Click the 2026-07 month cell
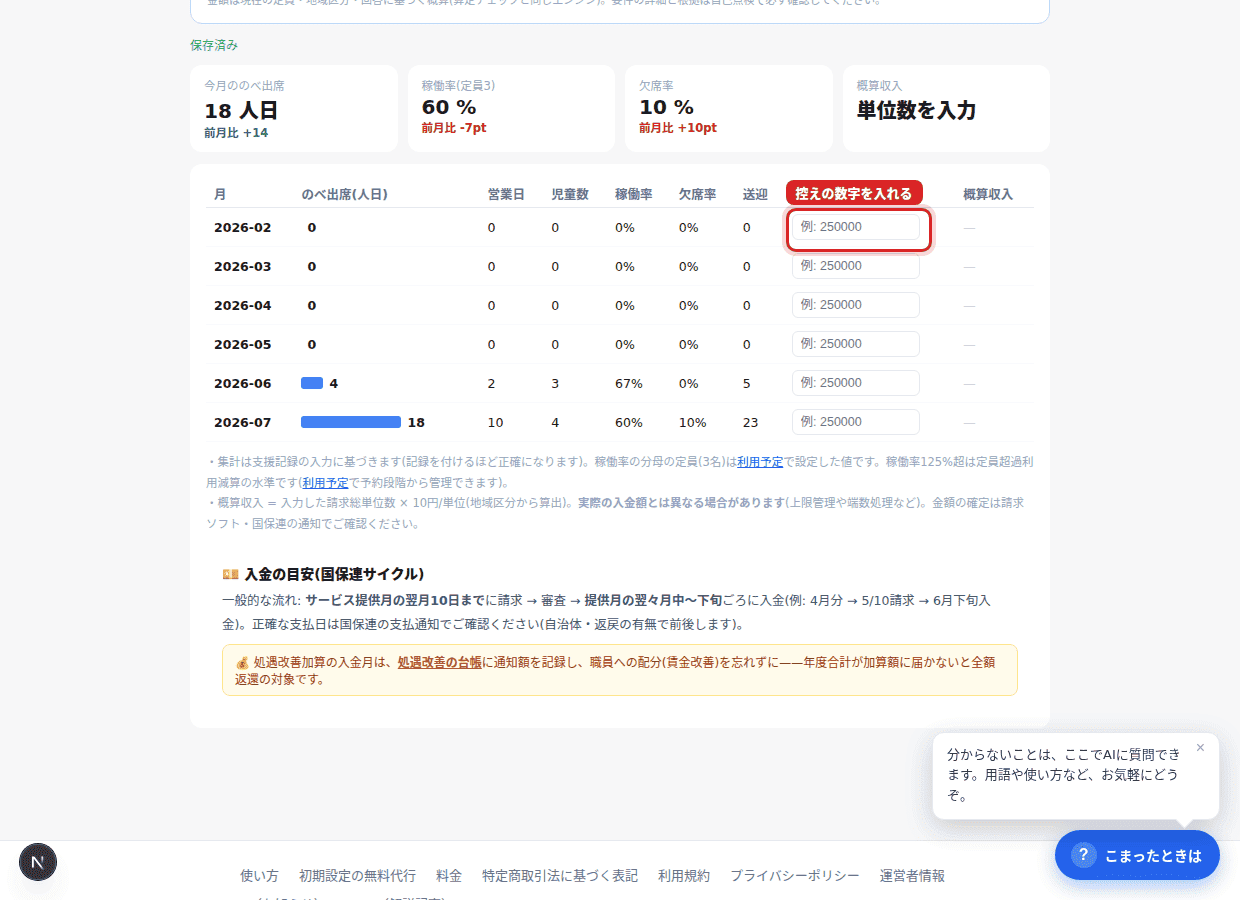The width and height of the screenshot is (1240, 900). (x=242, y=423)
